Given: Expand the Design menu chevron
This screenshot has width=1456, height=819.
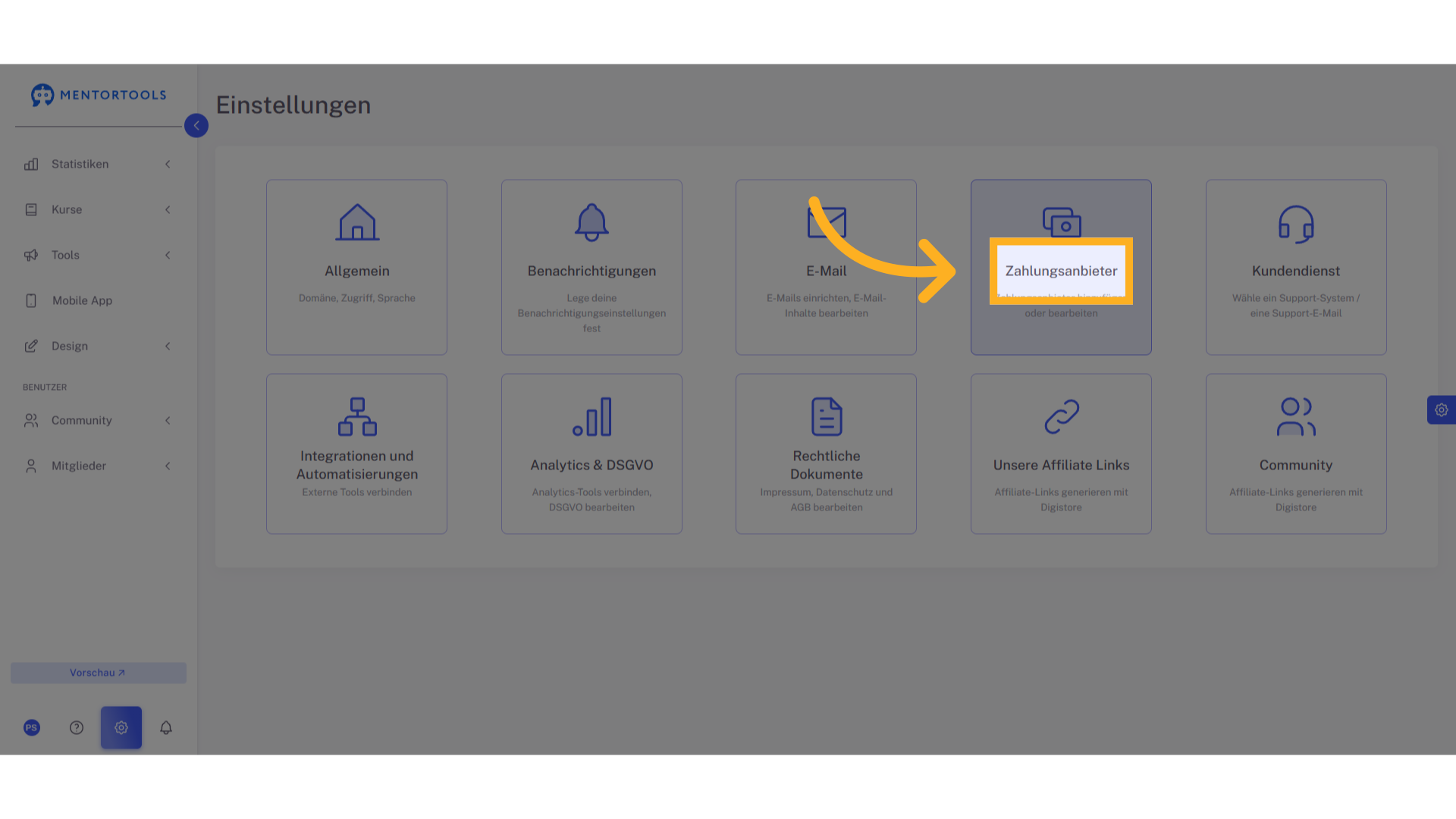Looking at the screenshot, I should point(168,347).
